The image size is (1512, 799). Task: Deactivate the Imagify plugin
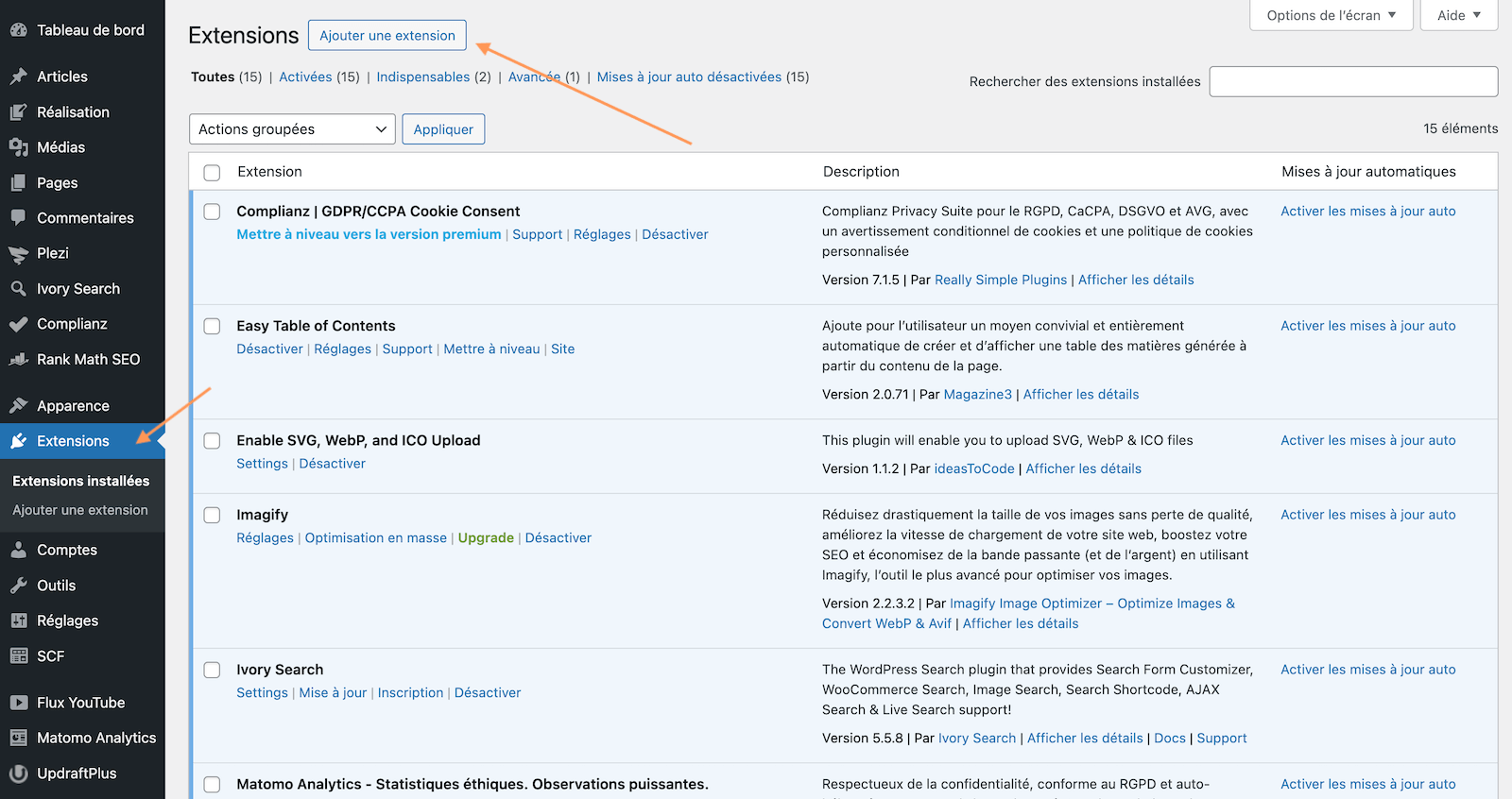click(558, 537)
